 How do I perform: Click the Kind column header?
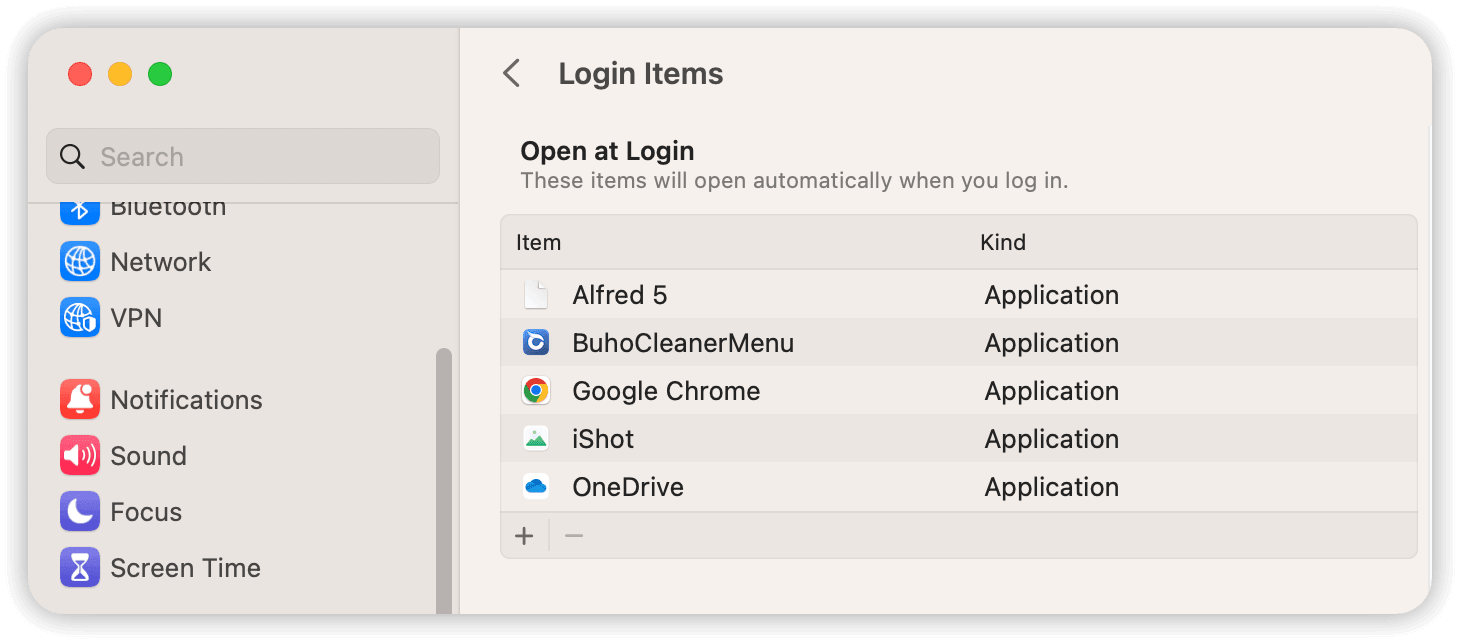click(1003, 242)
